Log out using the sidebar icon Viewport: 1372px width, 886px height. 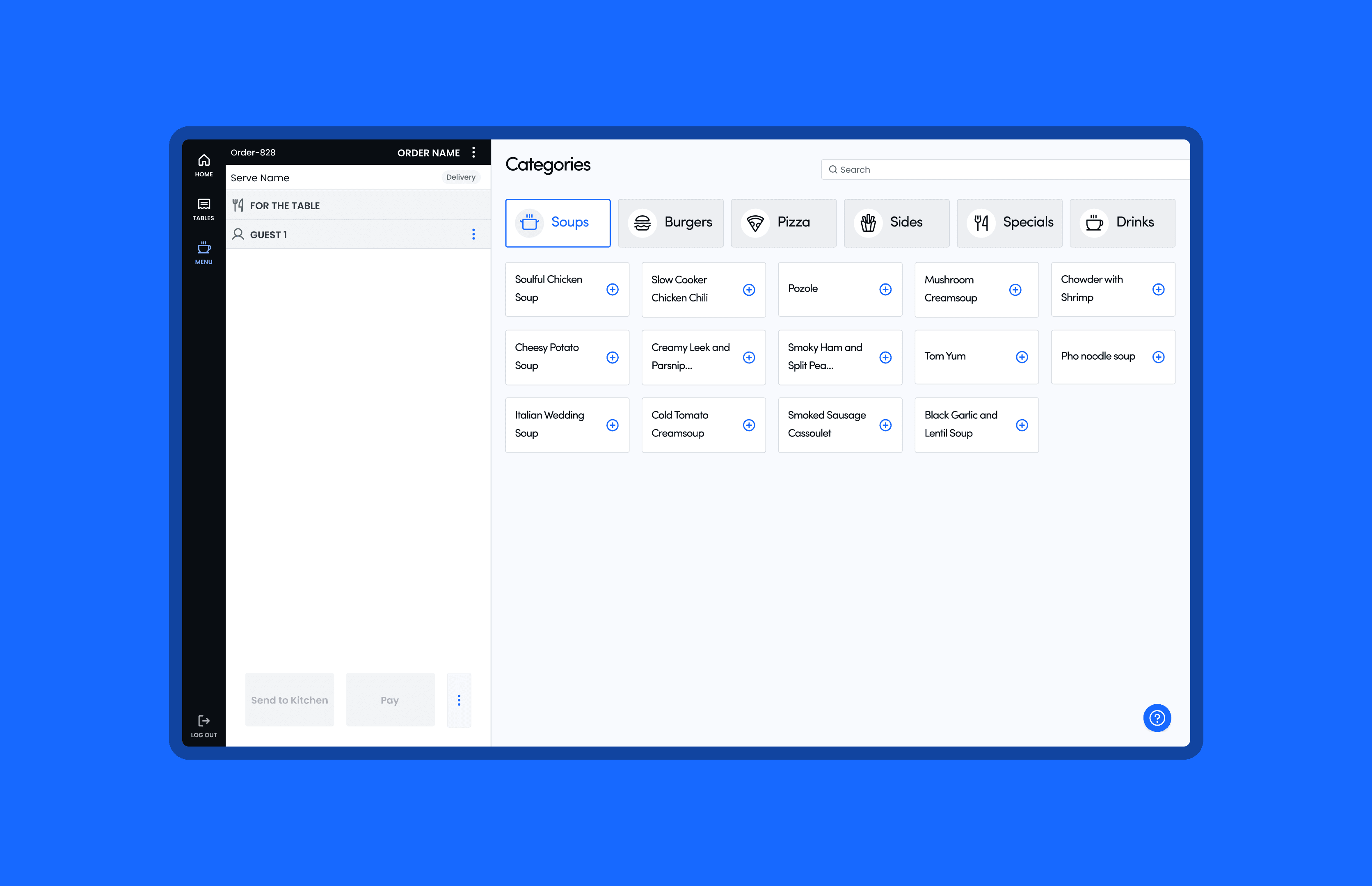click(204, 726)
